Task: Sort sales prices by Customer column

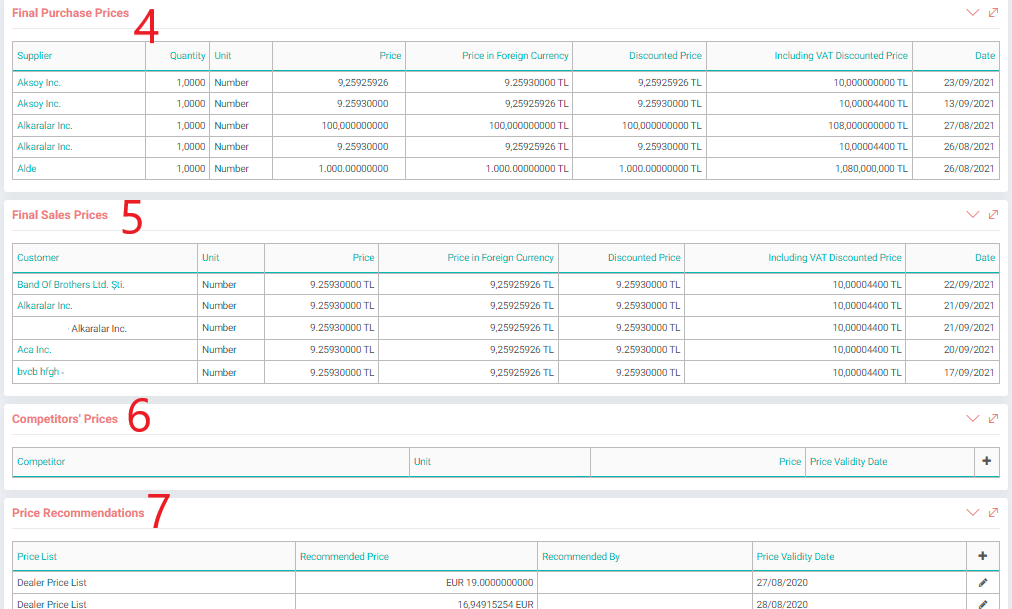Action: [37, 257]
